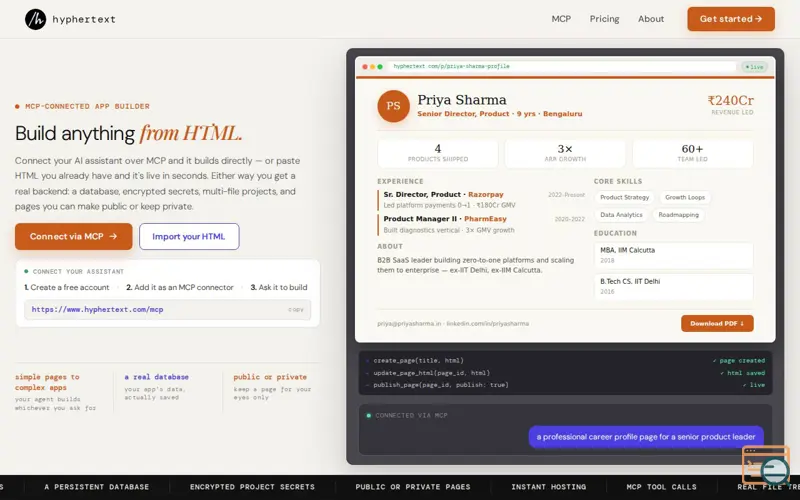Click the priya@priyasharma.in contact line
The image size is (800, 500).
[453, 323]
